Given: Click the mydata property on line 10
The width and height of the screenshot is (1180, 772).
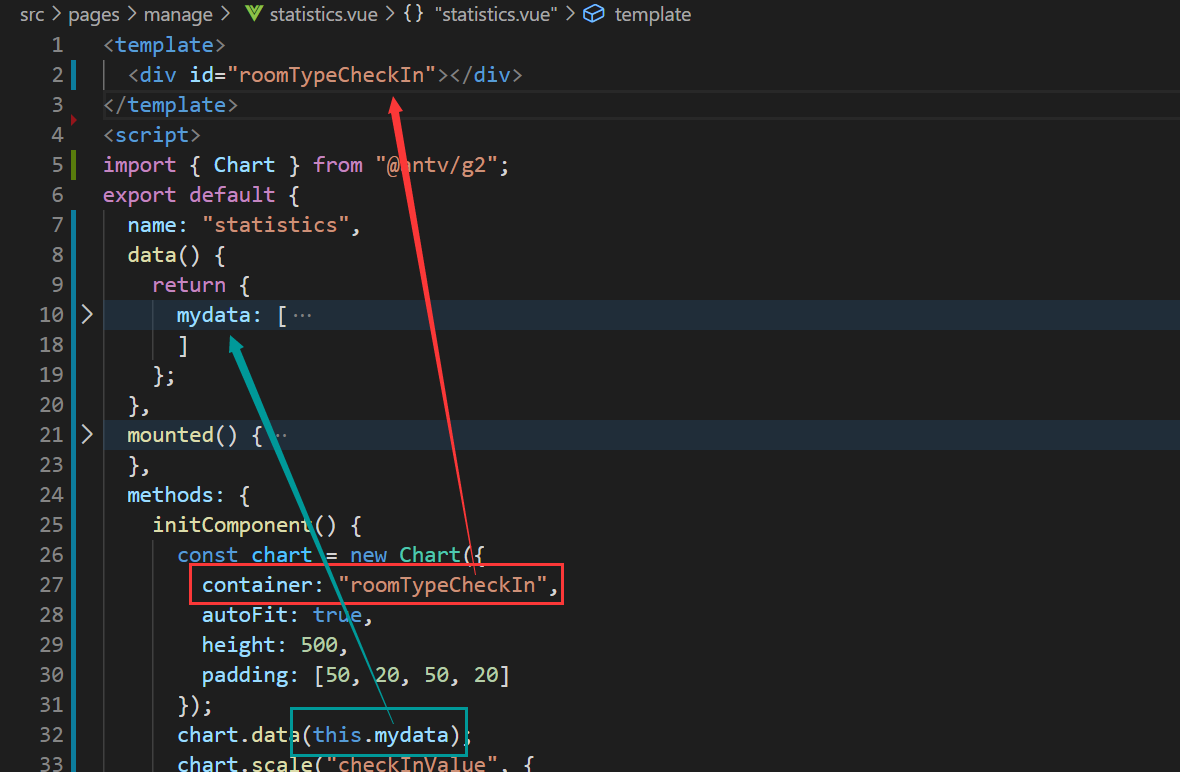Looking at the screenshot, I should click(x=213, y=315).
